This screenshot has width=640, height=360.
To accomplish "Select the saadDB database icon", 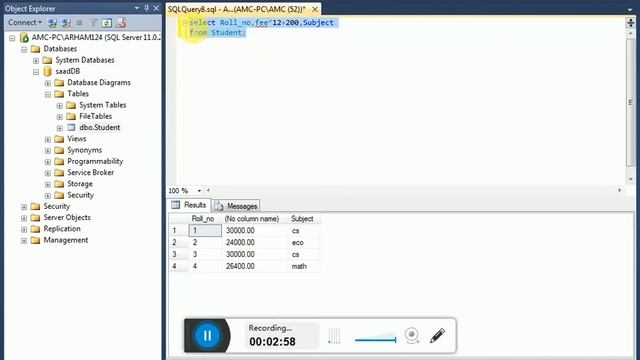I will pos(47,71).
